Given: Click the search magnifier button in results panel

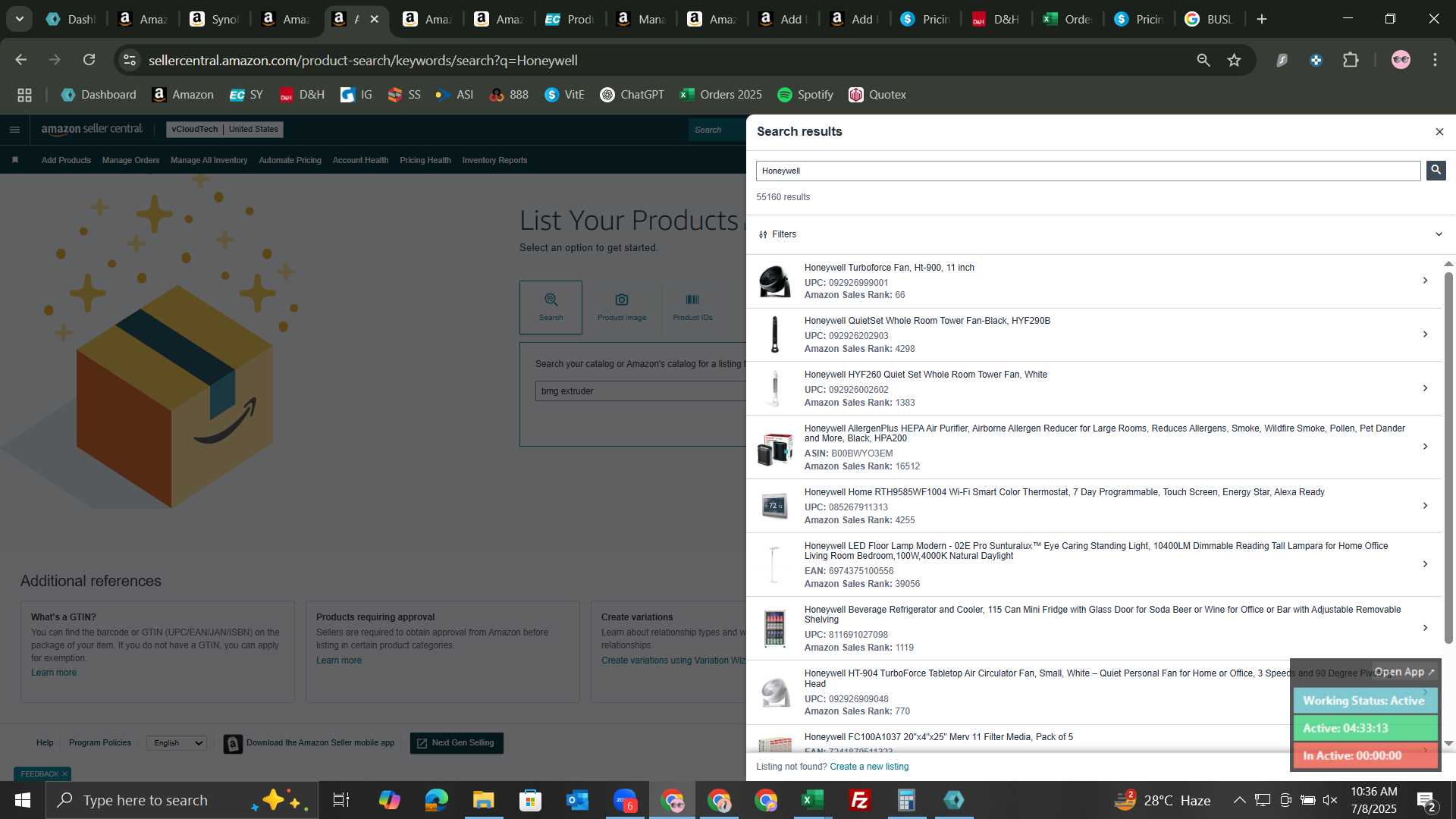Looking at the screenshot, I should tap(1436, 170).
